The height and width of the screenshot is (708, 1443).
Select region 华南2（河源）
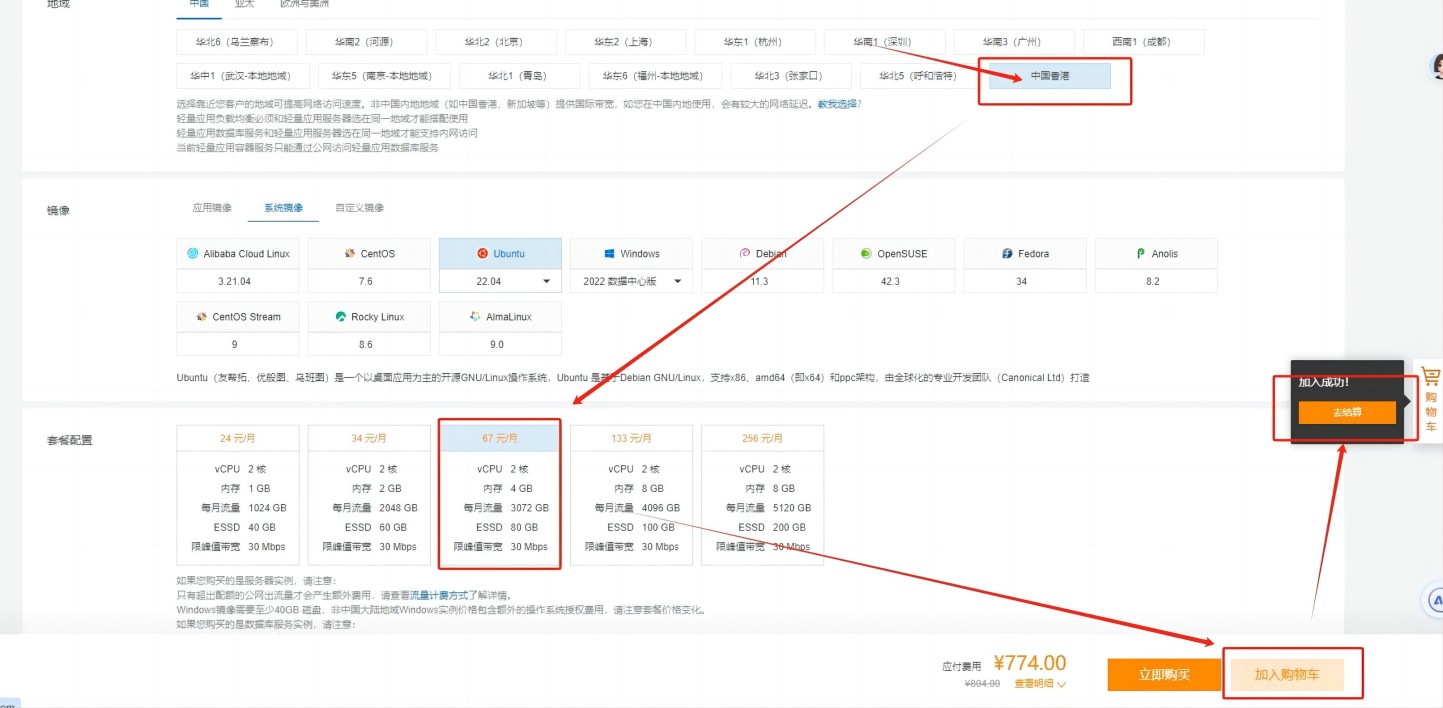click(366, 42)
